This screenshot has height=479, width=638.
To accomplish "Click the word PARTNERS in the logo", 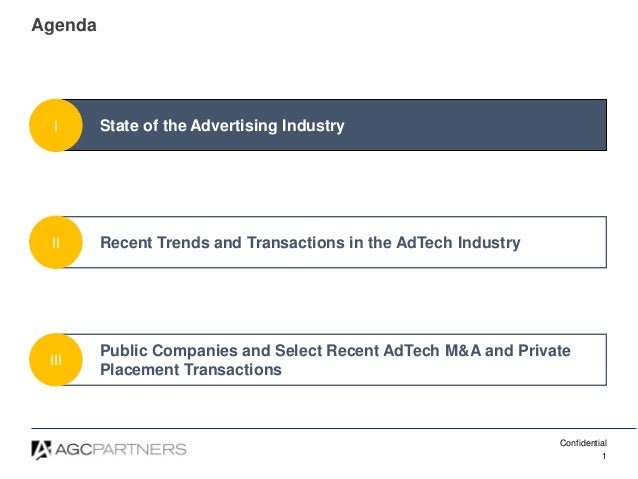I will [x=139, y=450].
